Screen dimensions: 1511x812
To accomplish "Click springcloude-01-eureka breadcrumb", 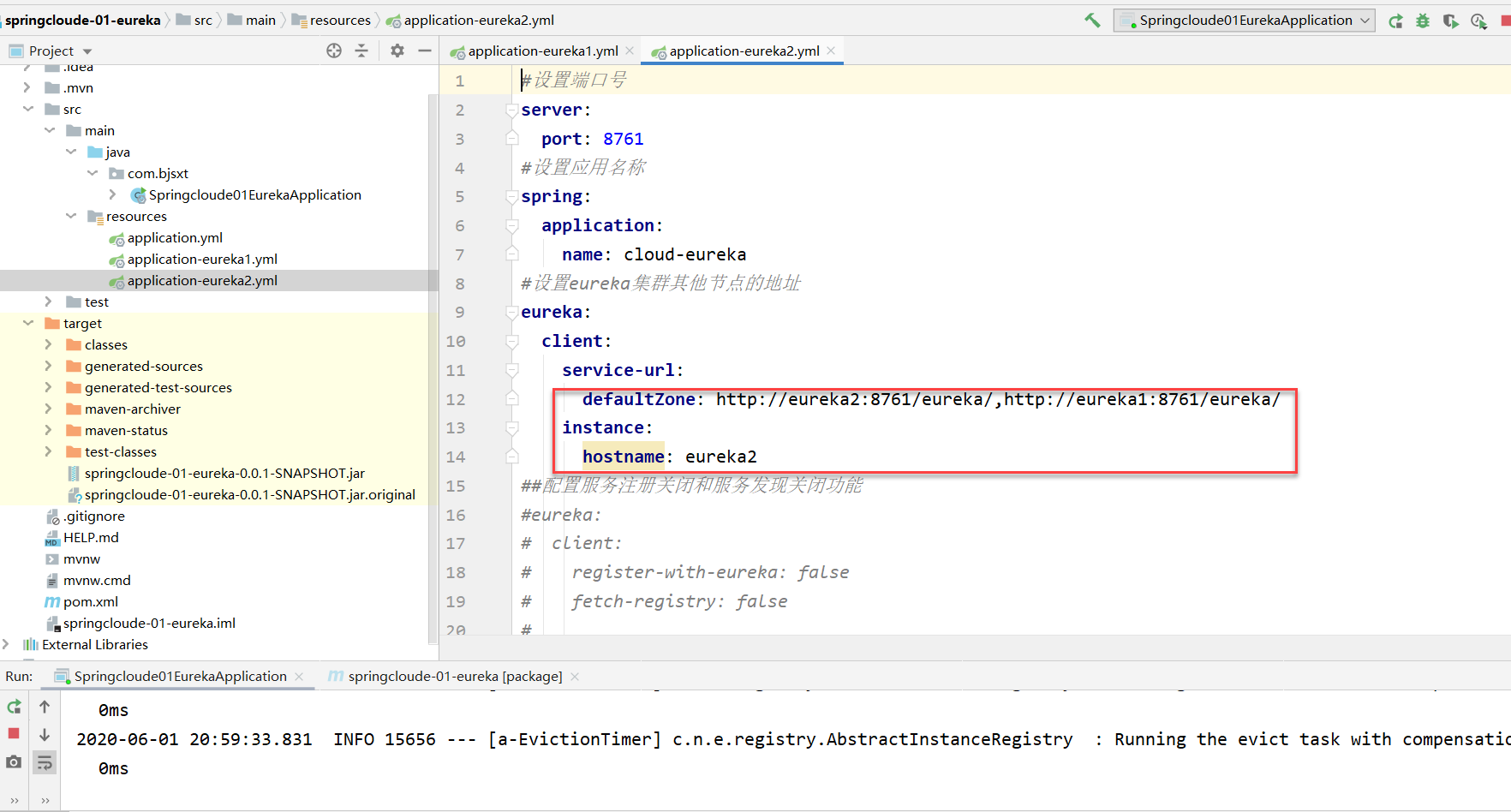I will [82, 20].
